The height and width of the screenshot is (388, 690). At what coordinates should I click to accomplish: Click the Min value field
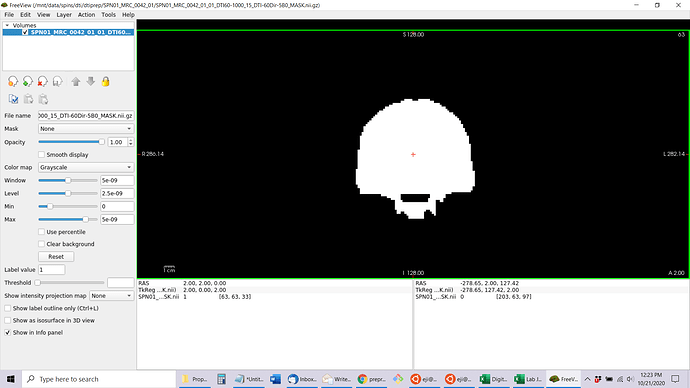[117, 206]
